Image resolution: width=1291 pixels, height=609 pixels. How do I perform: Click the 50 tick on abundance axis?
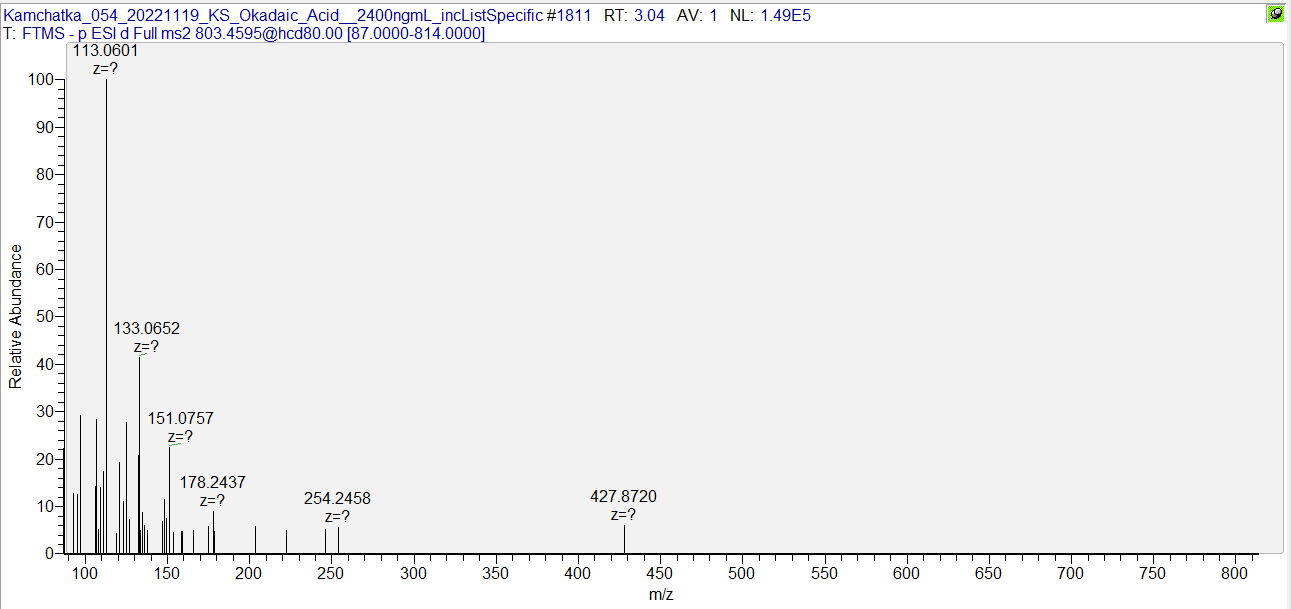[45, 317]
